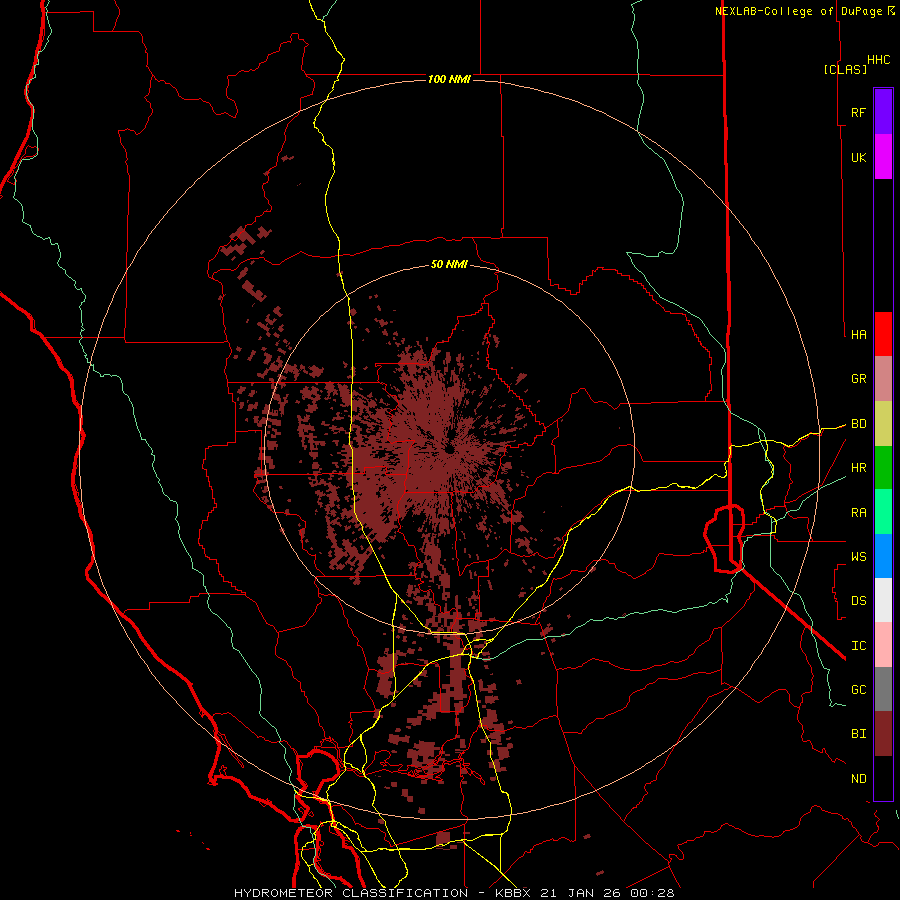The height and width of the screenshot is (900, 900).
Task: Click the NEXLAB-College of DuPage credit text
Action: click(x=799, y=11)
